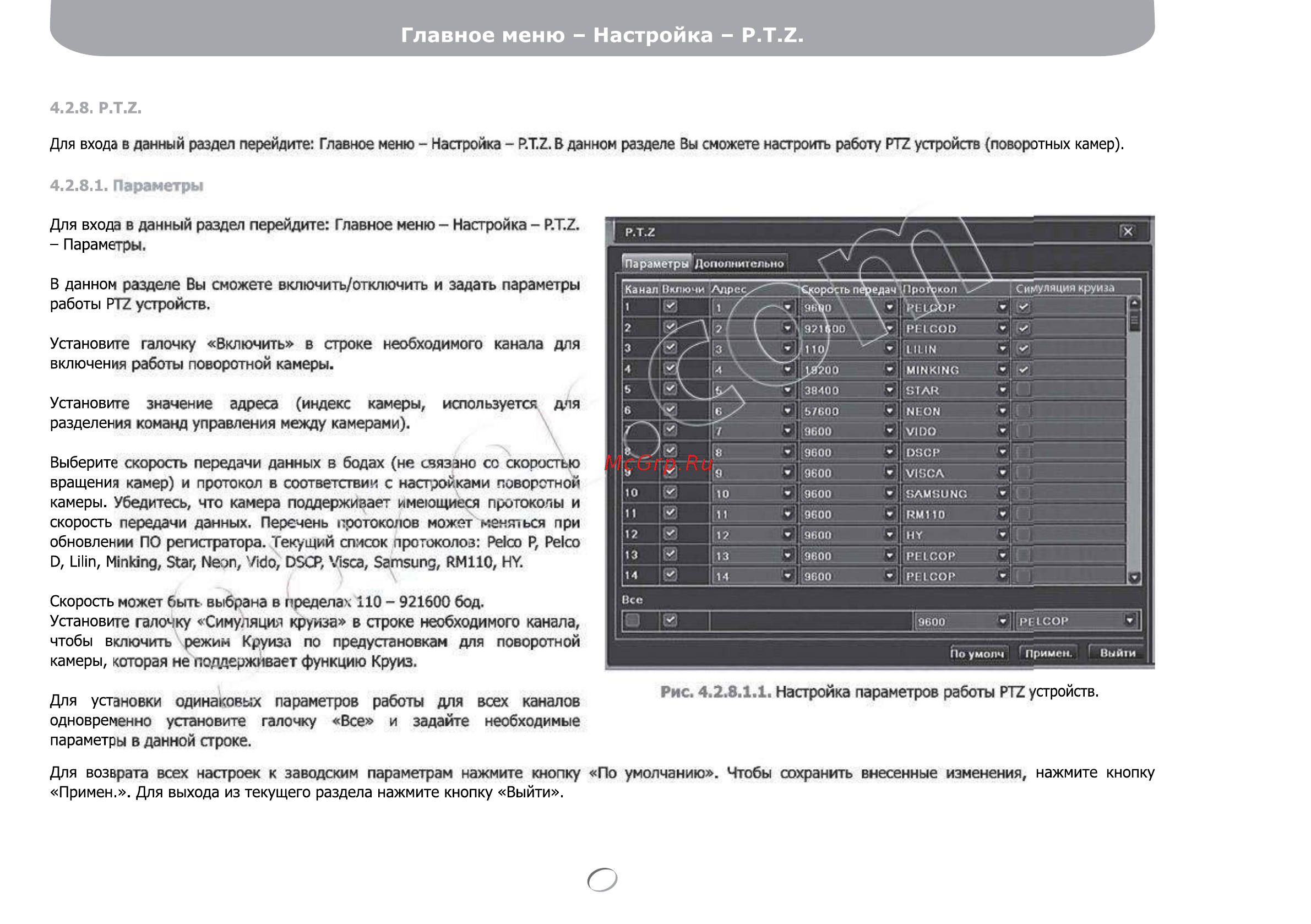The width and height of the screenshot is (1311, 924).
Task: Open address dropdown for channel 8
Action: (x=787, y=452)
